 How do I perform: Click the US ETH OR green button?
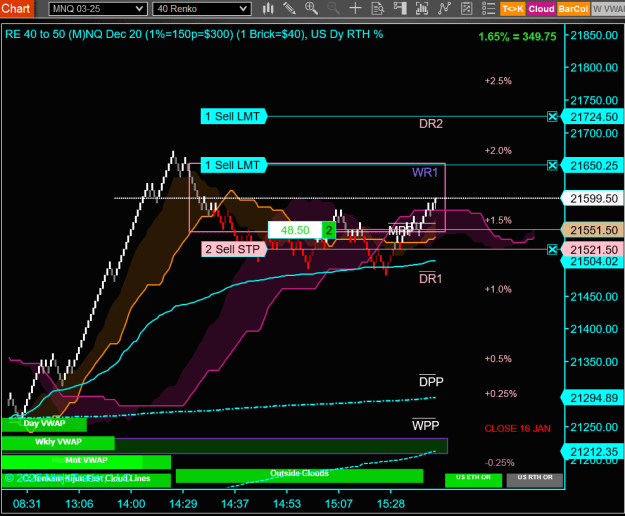(474, 480)
